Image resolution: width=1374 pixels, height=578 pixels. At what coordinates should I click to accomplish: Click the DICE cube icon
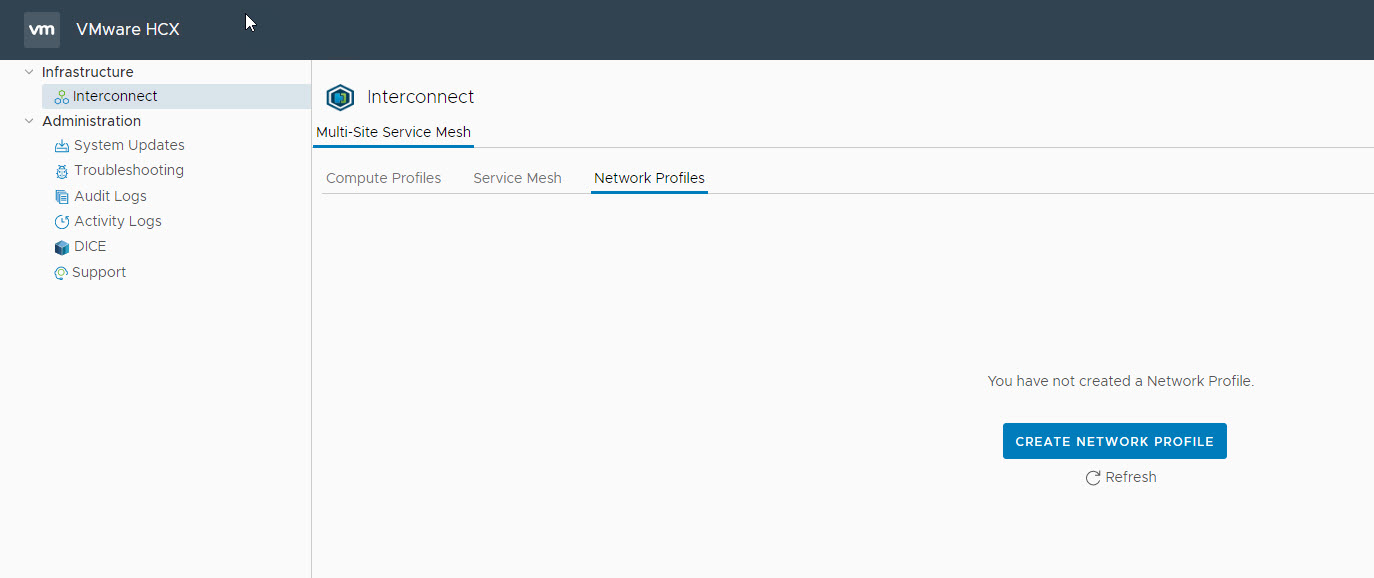[x=62, y=247]
